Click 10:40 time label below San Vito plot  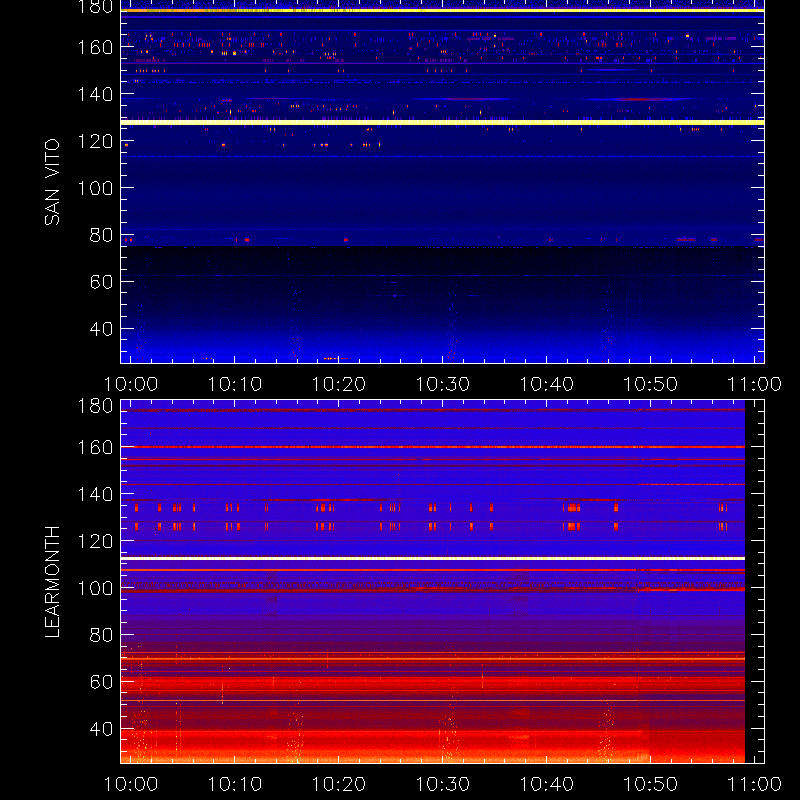click(546, 384)
